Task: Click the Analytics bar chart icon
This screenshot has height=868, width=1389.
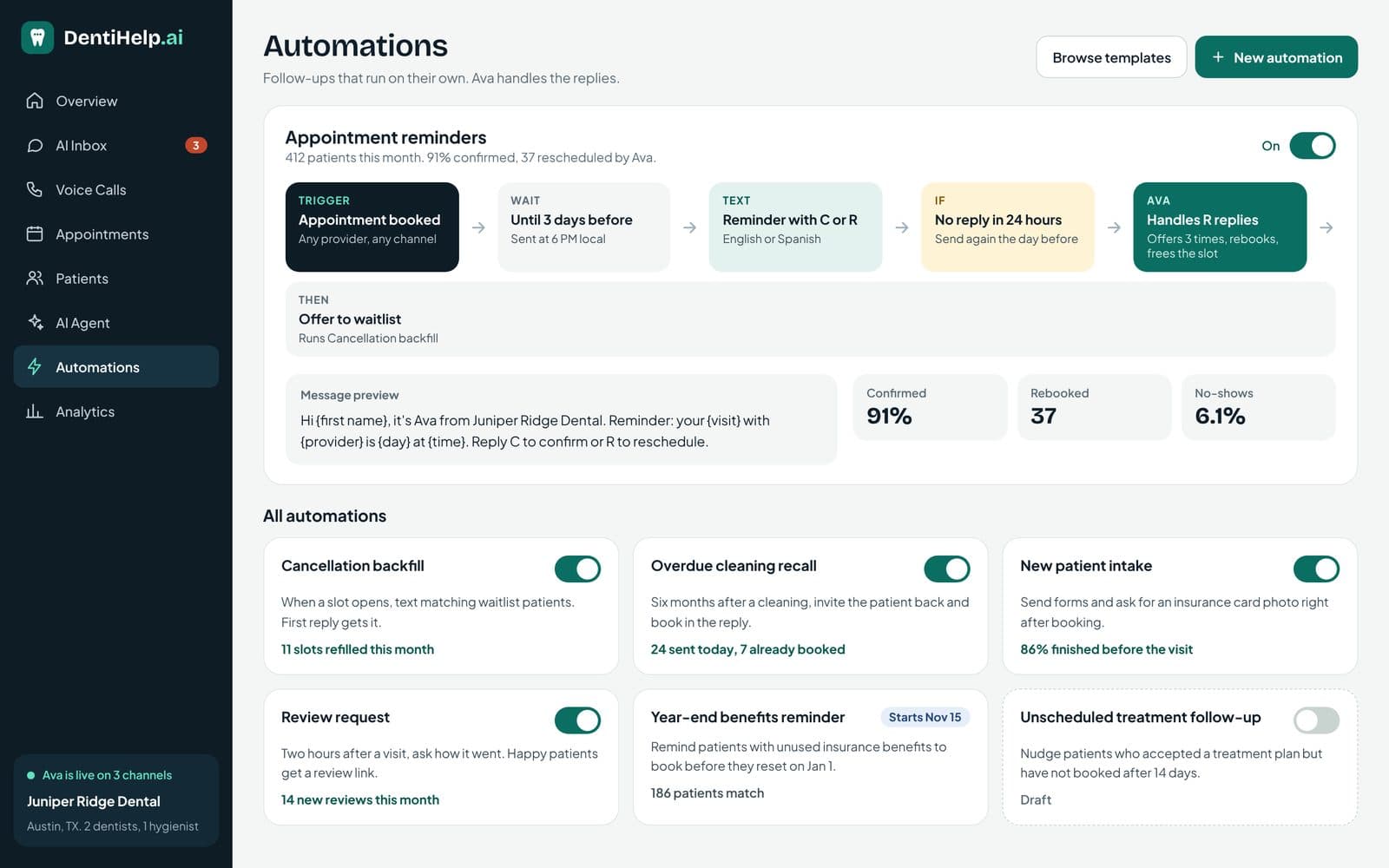Action: pyautogui.click(x=35, y=411)
